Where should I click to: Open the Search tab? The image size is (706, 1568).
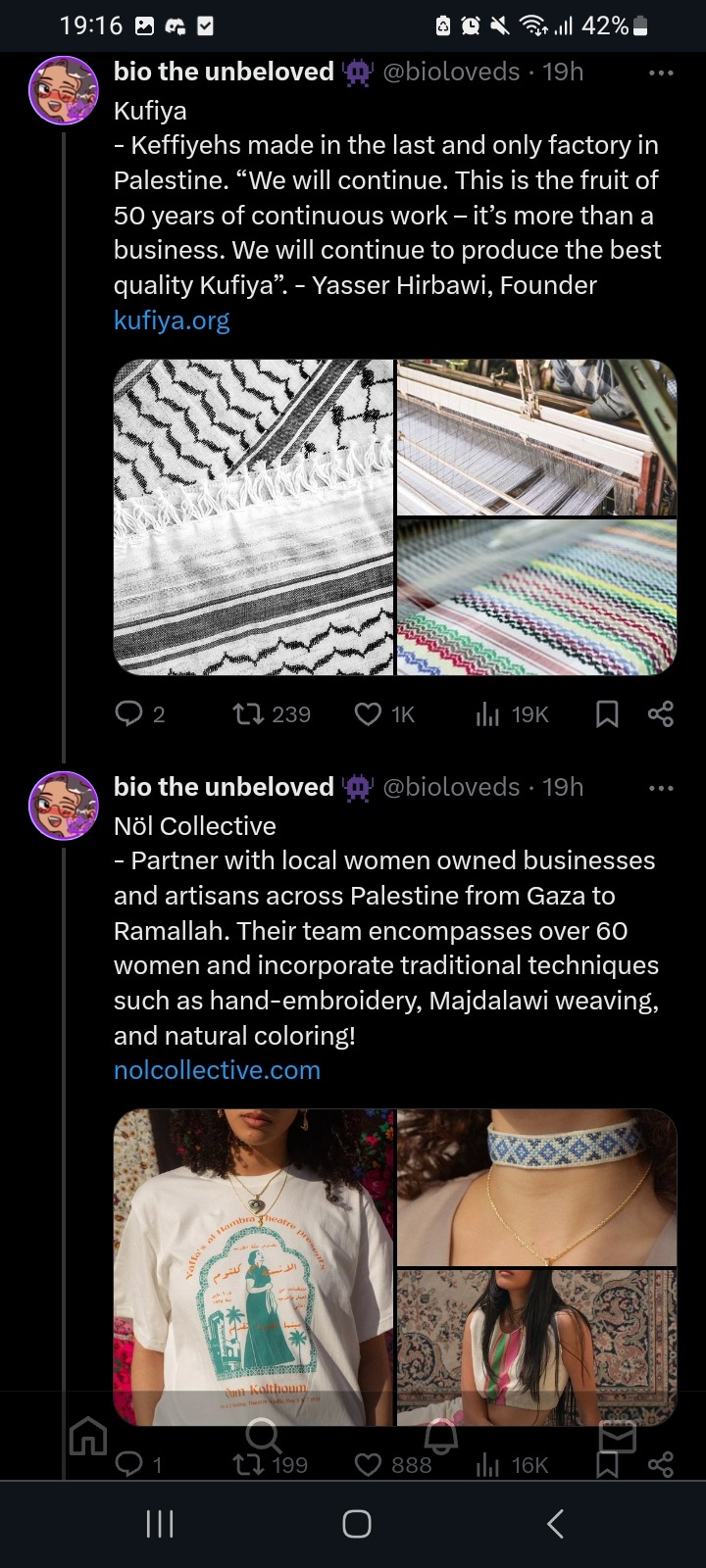click(263, 1438)
